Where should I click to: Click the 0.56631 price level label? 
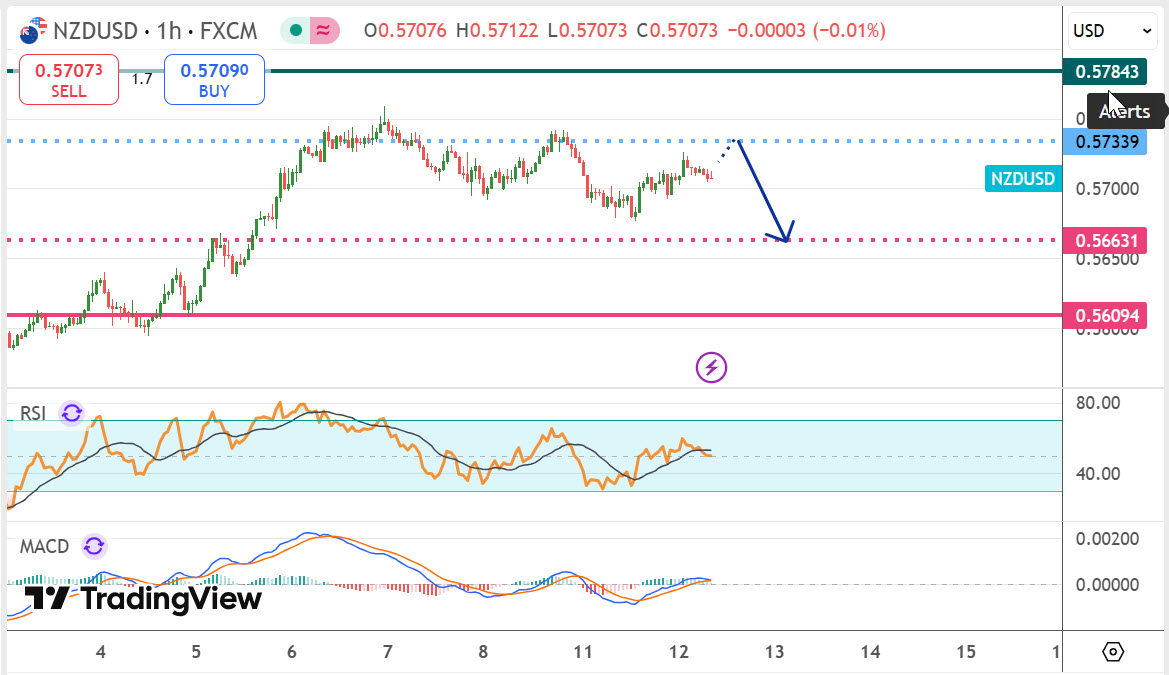point(1105,240)
